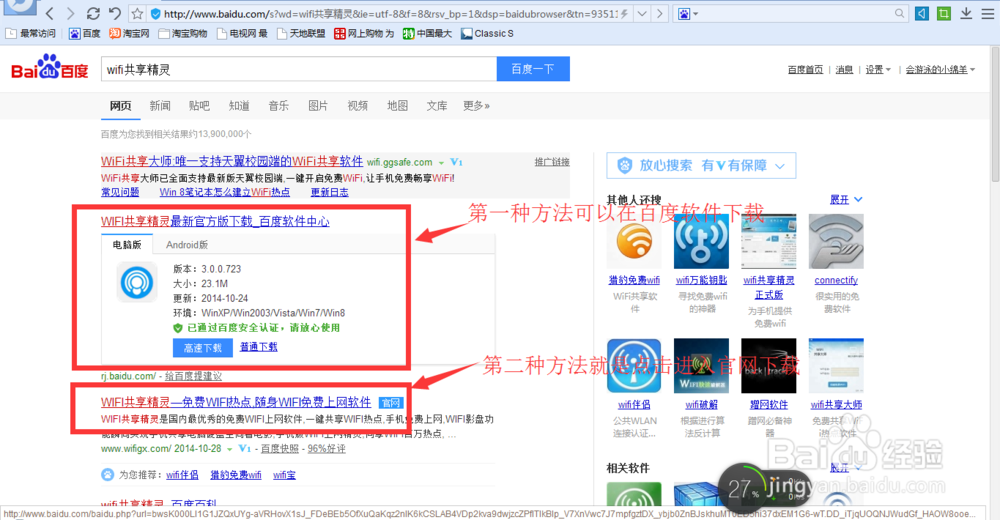Switch to the 图片 tab
The width and height of the screenshot is (1000, 520).
click(318, 106)
